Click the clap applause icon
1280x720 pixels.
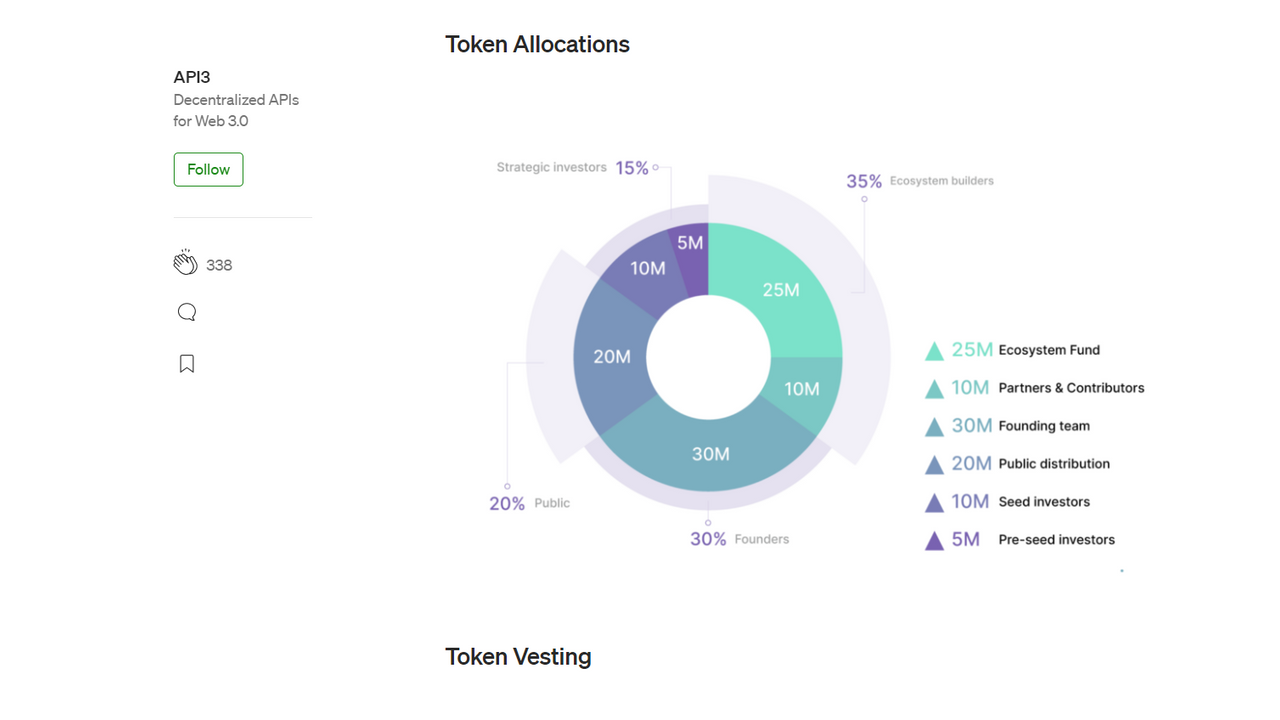(185, 263)
